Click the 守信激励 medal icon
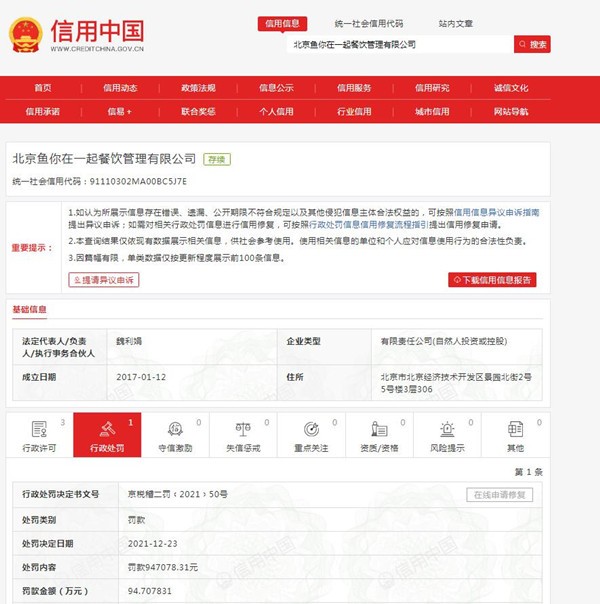This screenshot has width=600, height=604. tap(175, 429)
